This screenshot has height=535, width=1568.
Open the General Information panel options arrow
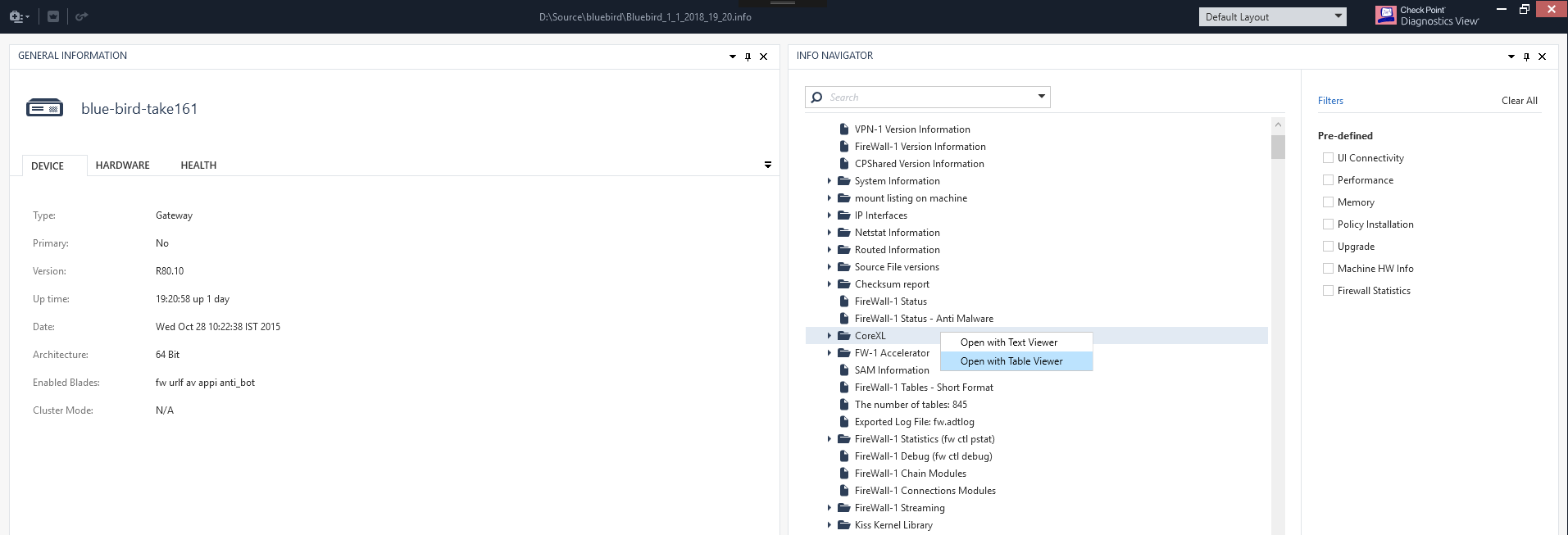(x=733, y=57)
